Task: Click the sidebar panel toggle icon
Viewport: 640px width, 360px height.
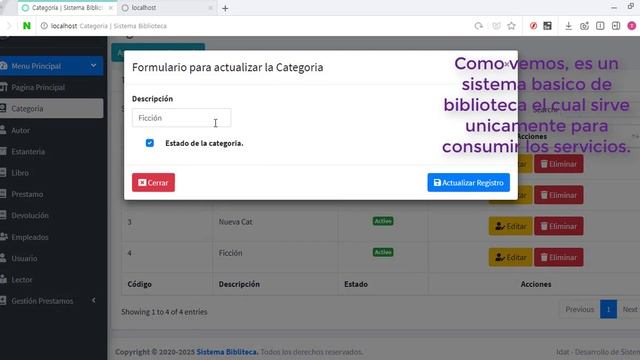Action: 616,26
